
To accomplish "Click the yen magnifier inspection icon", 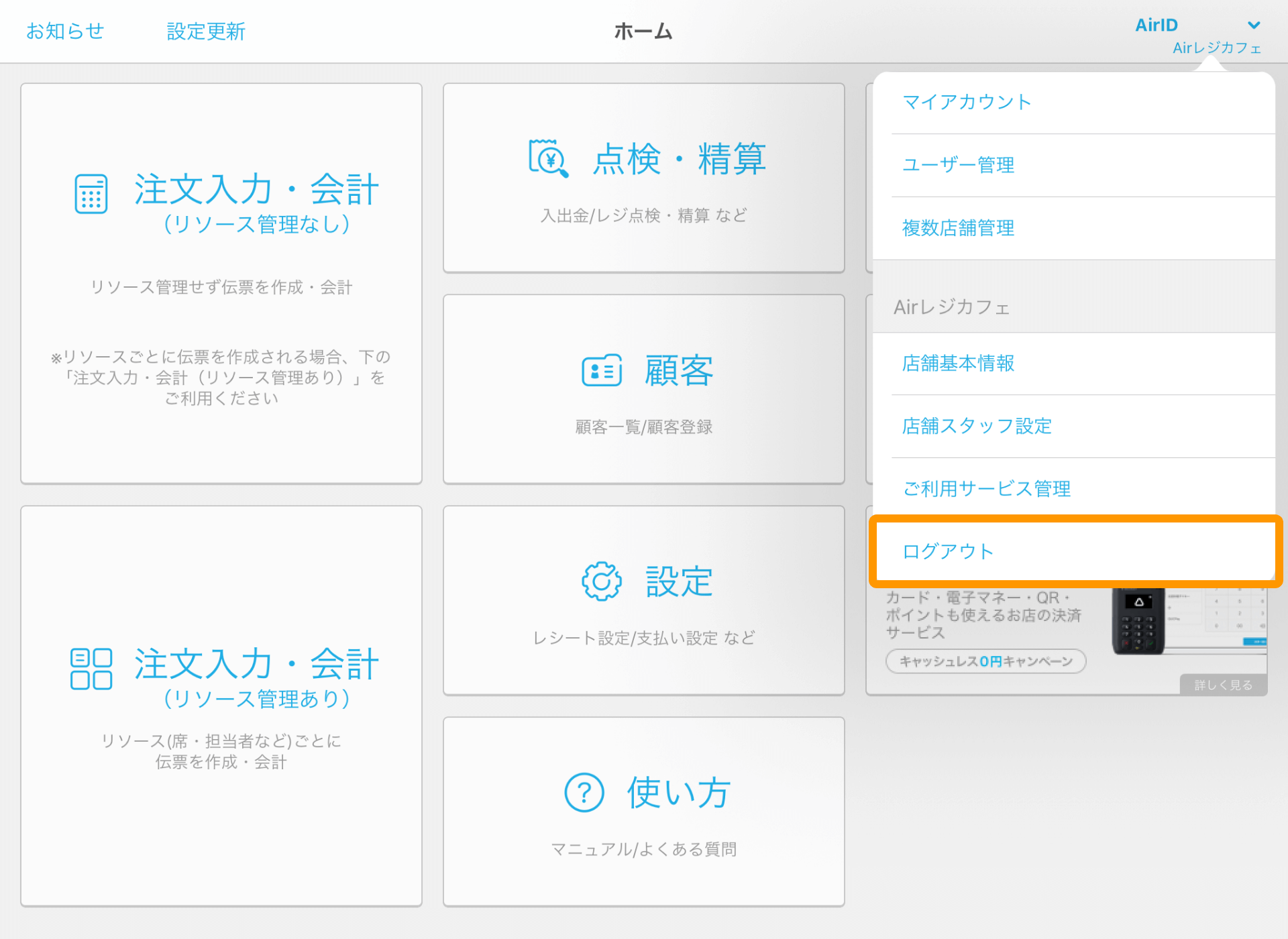I will [x=549, y=158].
